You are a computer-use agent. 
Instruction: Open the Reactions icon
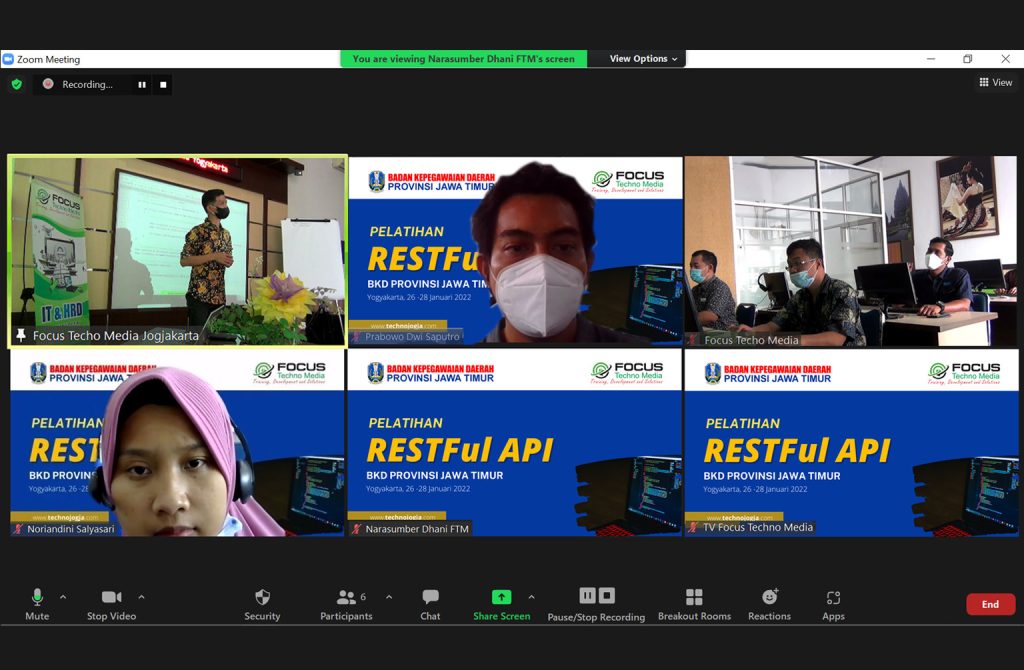[769, 597]
